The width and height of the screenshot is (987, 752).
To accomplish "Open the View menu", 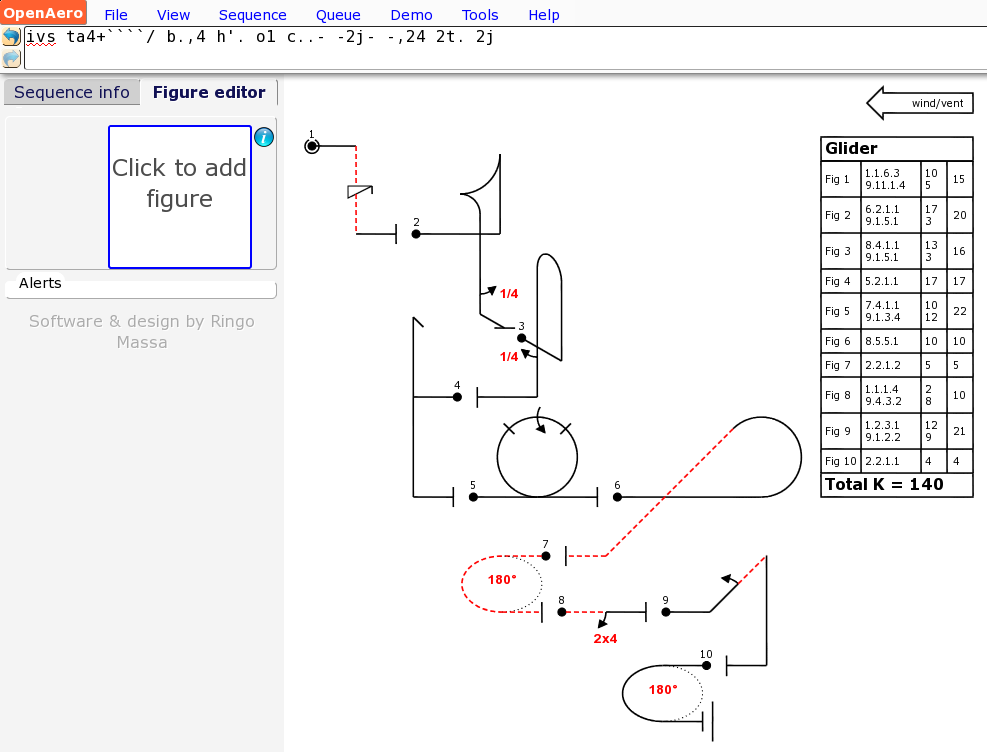I will [173, 15].
